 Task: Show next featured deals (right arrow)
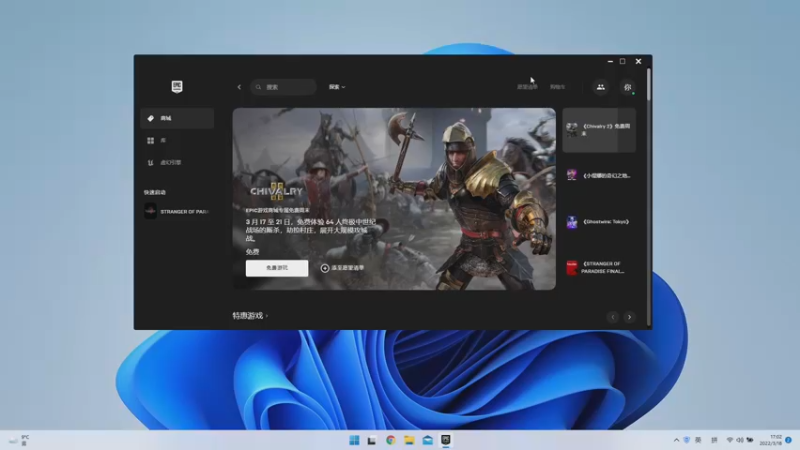pyautogui.click(x=630, y=317)
